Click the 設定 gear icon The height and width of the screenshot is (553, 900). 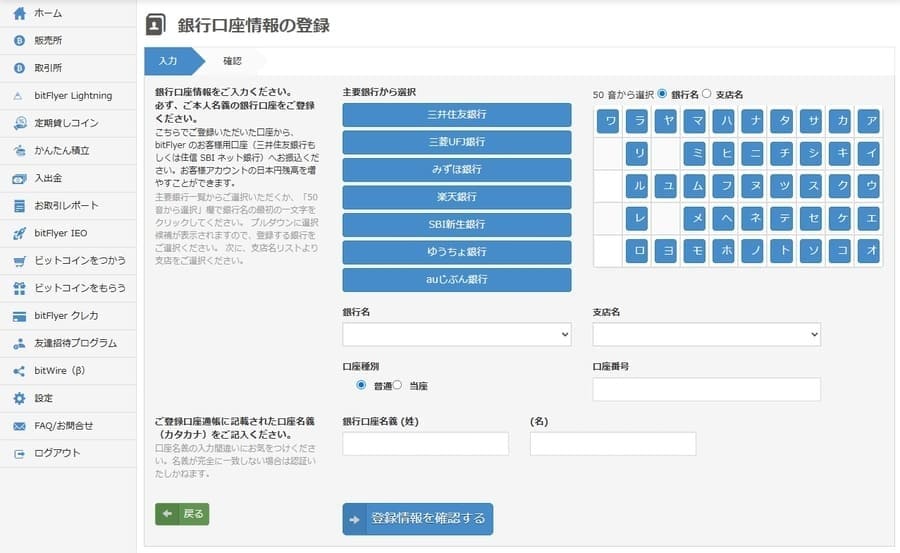pyautogui.click(x=20, y=398)
